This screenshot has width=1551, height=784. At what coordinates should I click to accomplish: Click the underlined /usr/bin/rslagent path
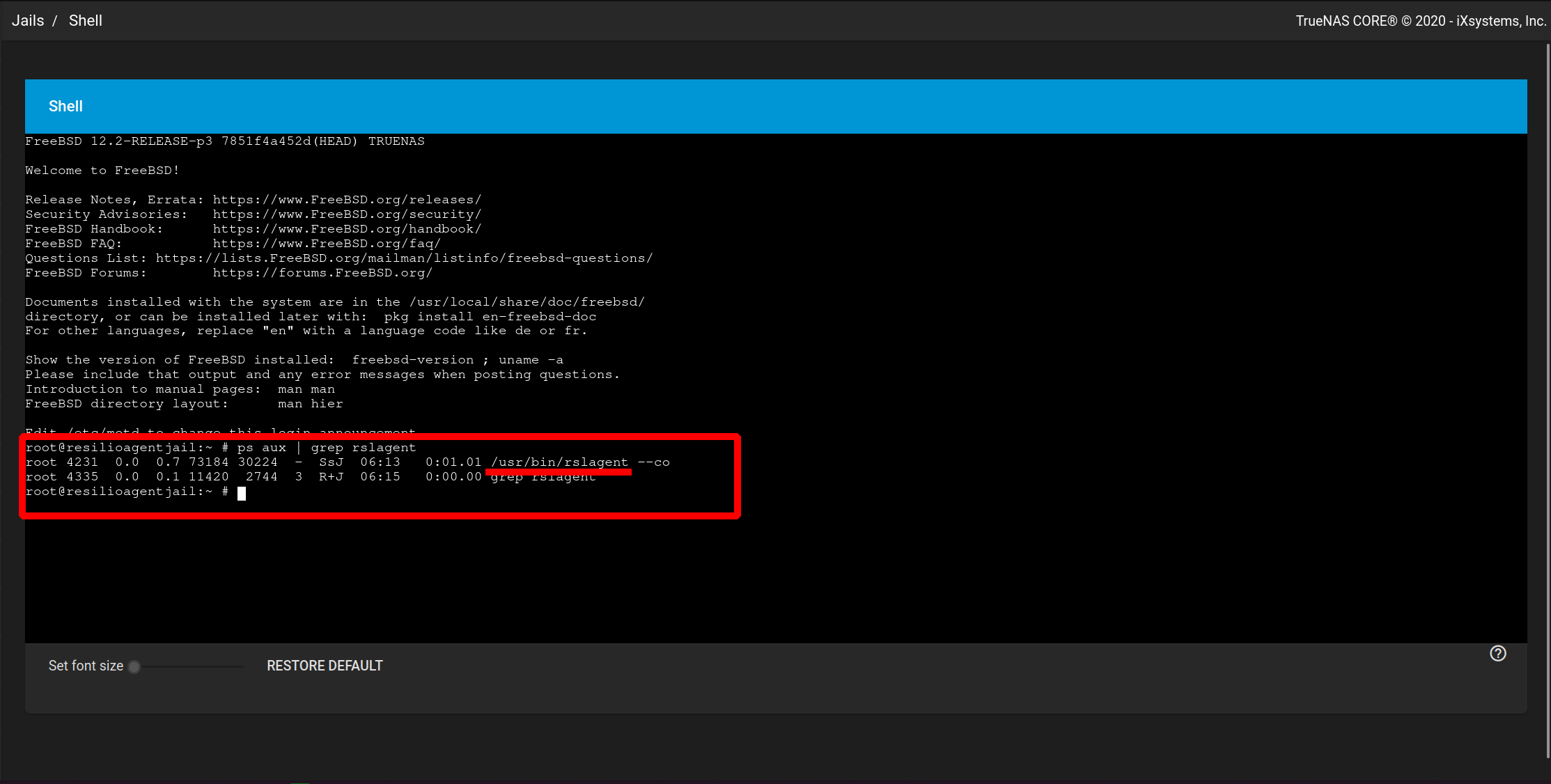point(559,462)
